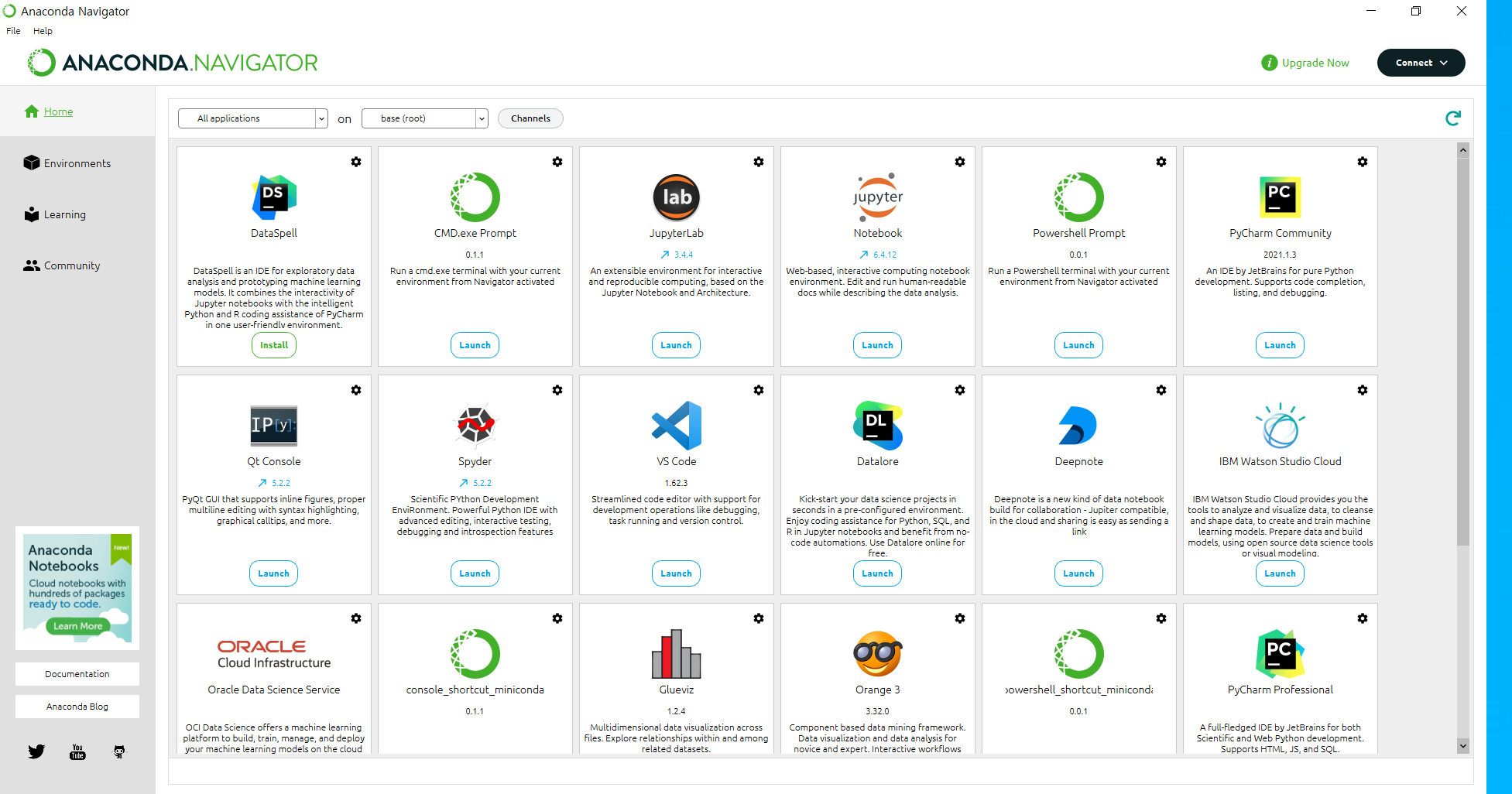
Task: Refresh the application list
Action: 1453,118
